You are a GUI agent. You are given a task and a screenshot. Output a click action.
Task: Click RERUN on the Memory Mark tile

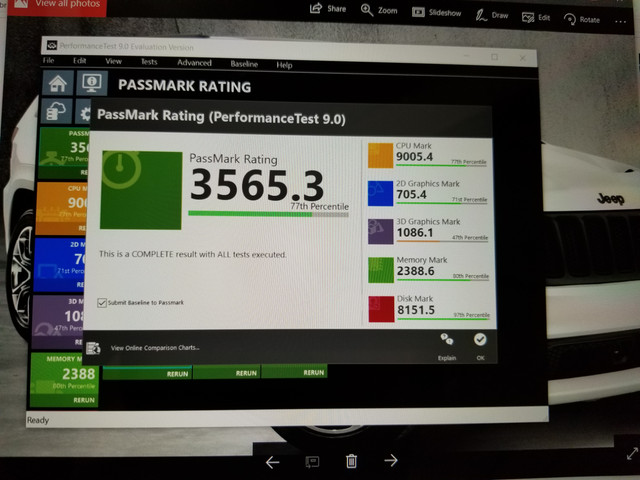(84, 400)
